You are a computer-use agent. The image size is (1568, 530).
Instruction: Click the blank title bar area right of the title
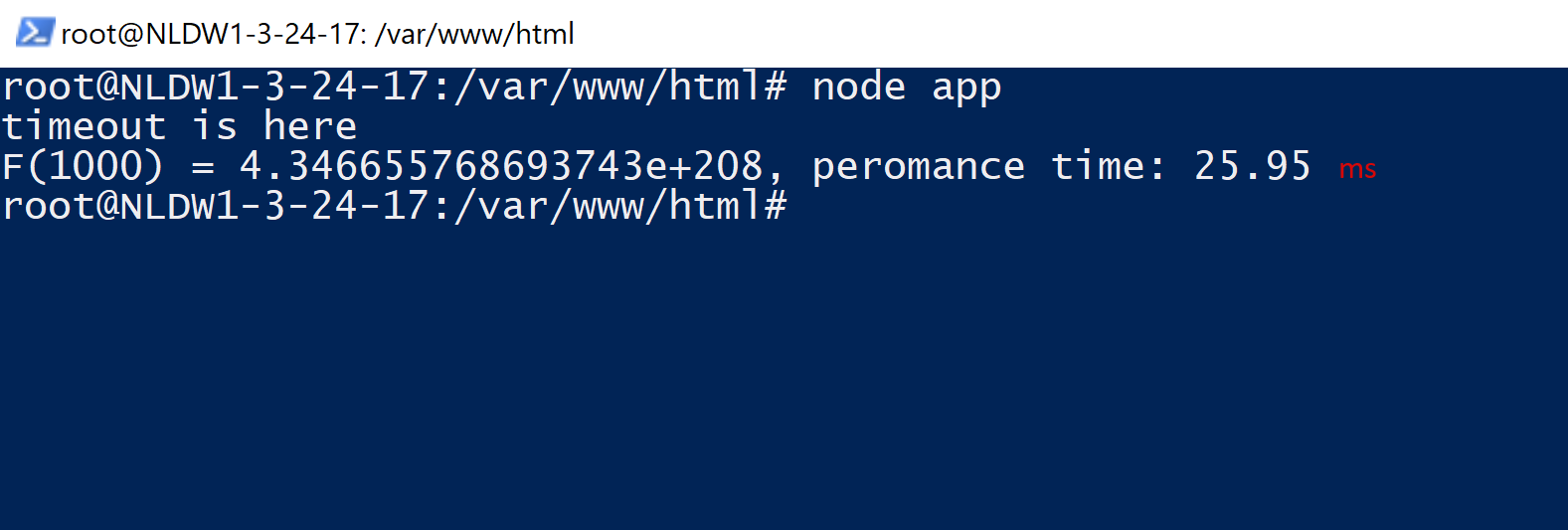(x=1069, y=34)
